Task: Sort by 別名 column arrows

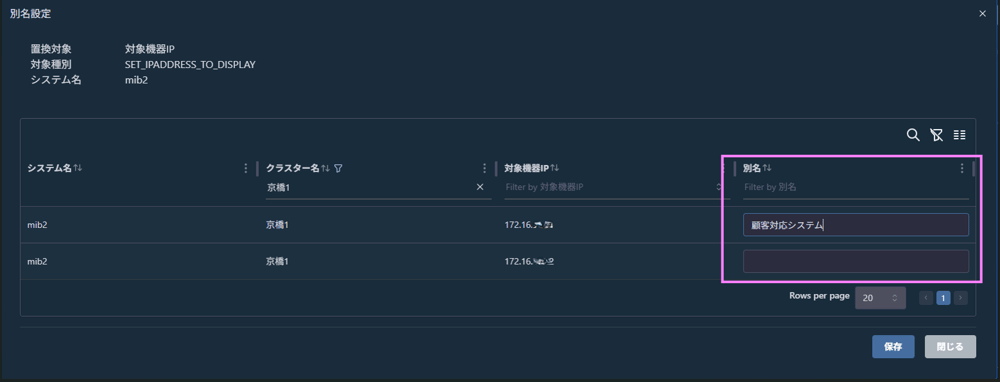Action: coord(767,168)
